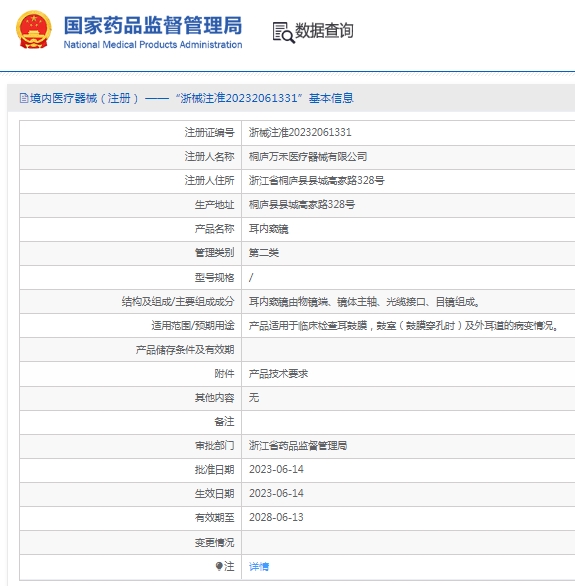
Task: Click the data query magnifier icon
Action: coord(284,33)
